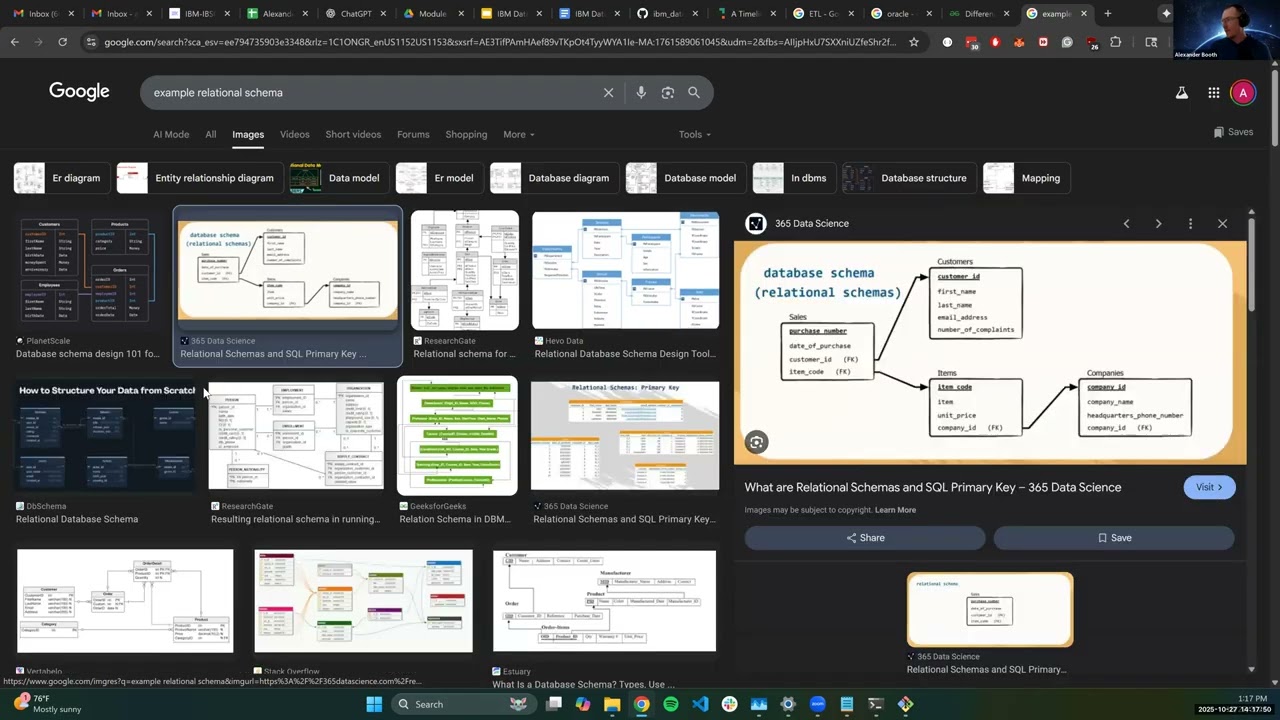Open Windows Start menu

[x=374, y=704]
